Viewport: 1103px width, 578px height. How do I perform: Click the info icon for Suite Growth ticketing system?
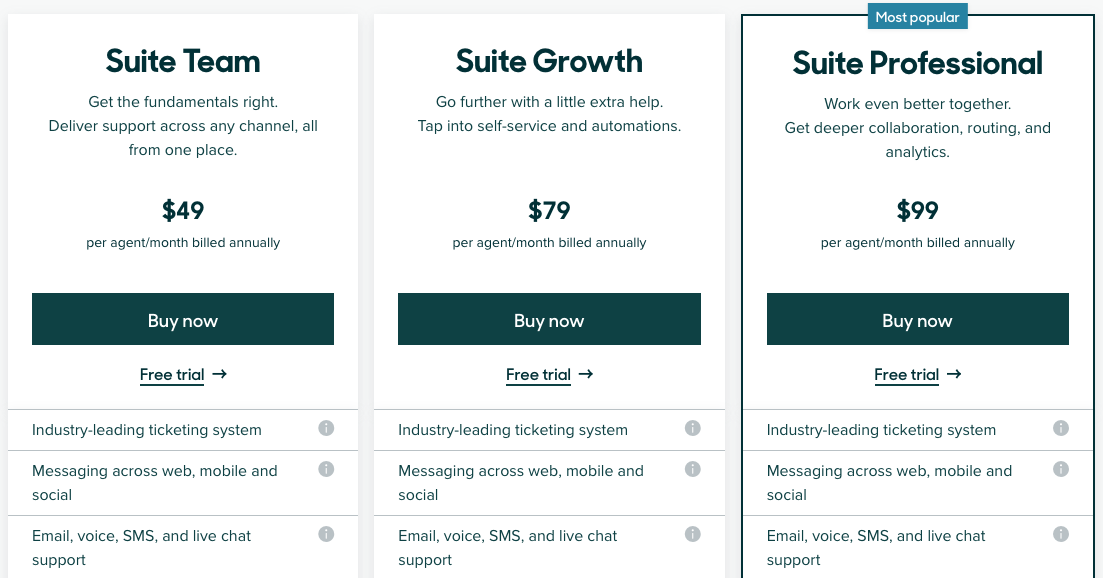point(693,427)
